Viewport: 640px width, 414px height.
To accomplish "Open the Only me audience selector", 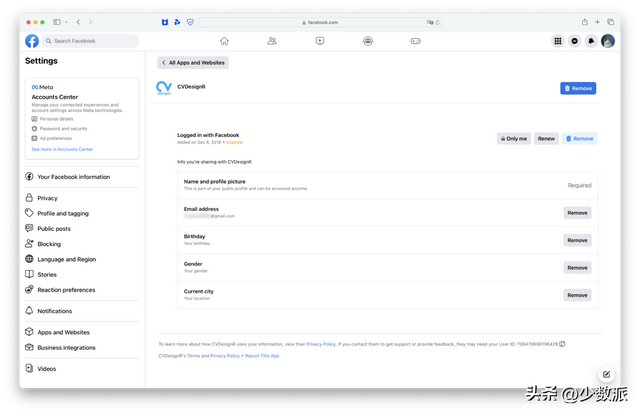I will click(514, 138).
